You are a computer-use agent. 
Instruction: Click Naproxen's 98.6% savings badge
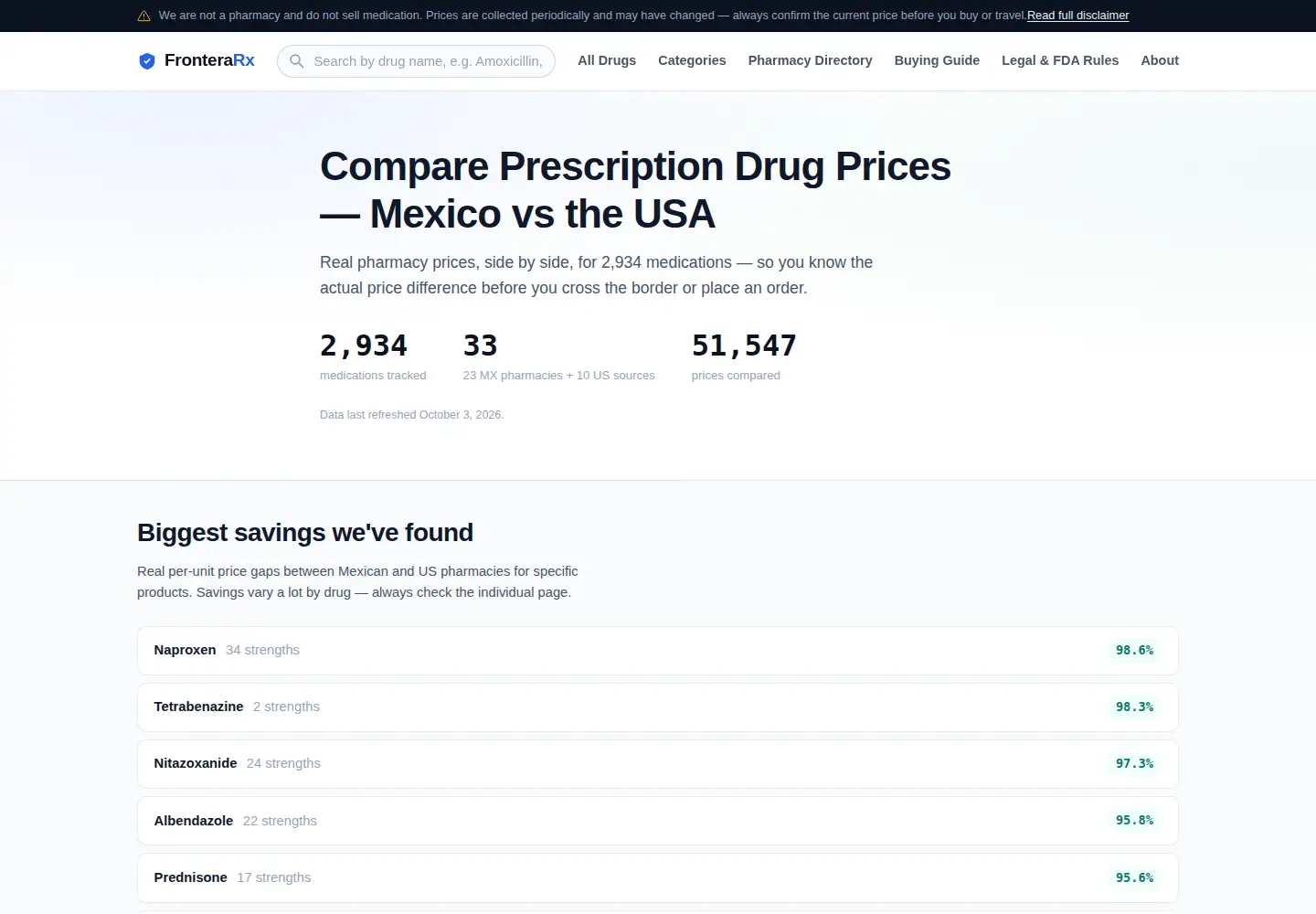pyautogui.click(x=1134, y=651)
